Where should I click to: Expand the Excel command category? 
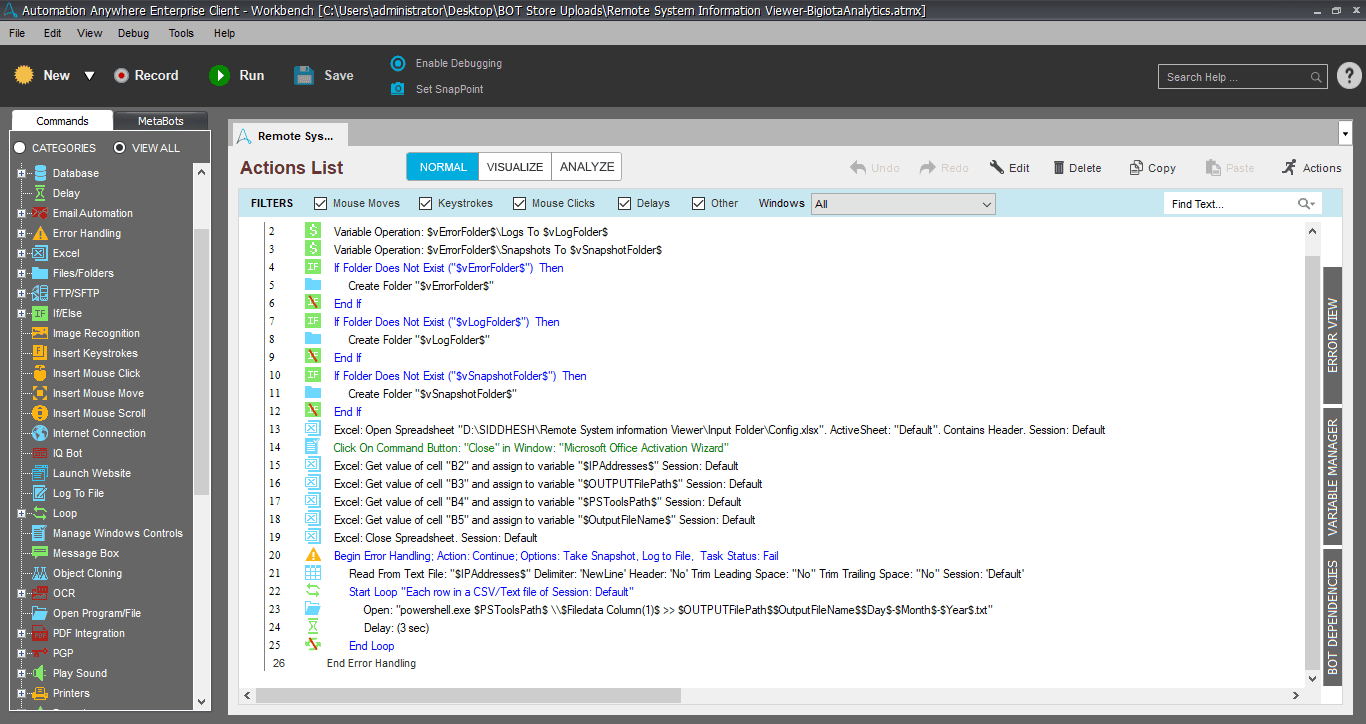(21, 253)
